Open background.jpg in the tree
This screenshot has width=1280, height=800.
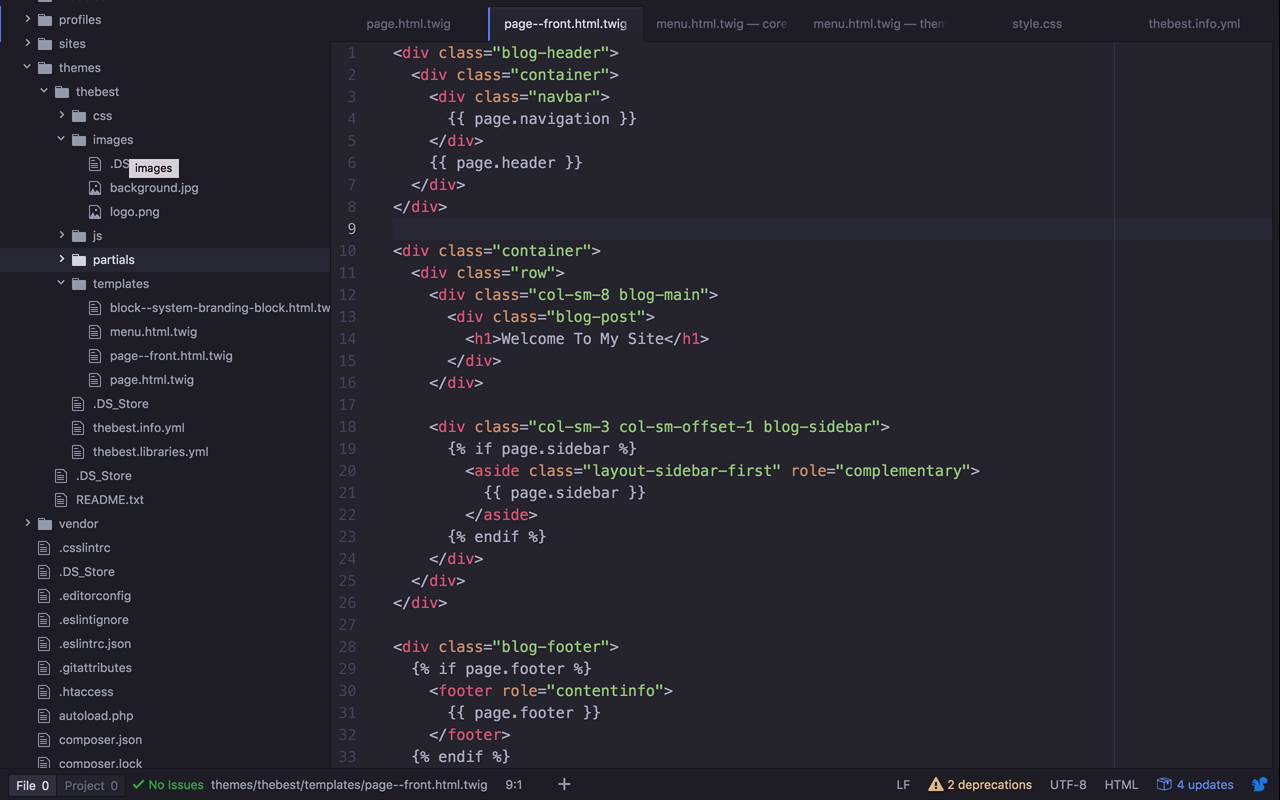point(154,187)
